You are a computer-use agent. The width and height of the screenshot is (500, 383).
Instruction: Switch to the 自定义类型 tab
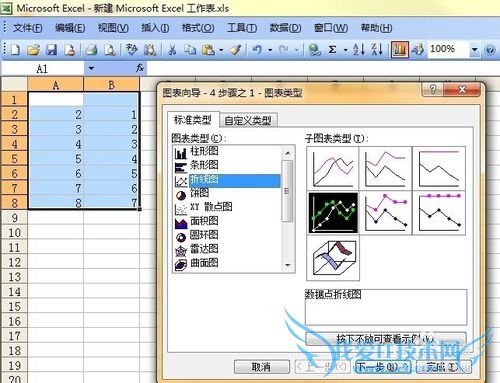248,121
